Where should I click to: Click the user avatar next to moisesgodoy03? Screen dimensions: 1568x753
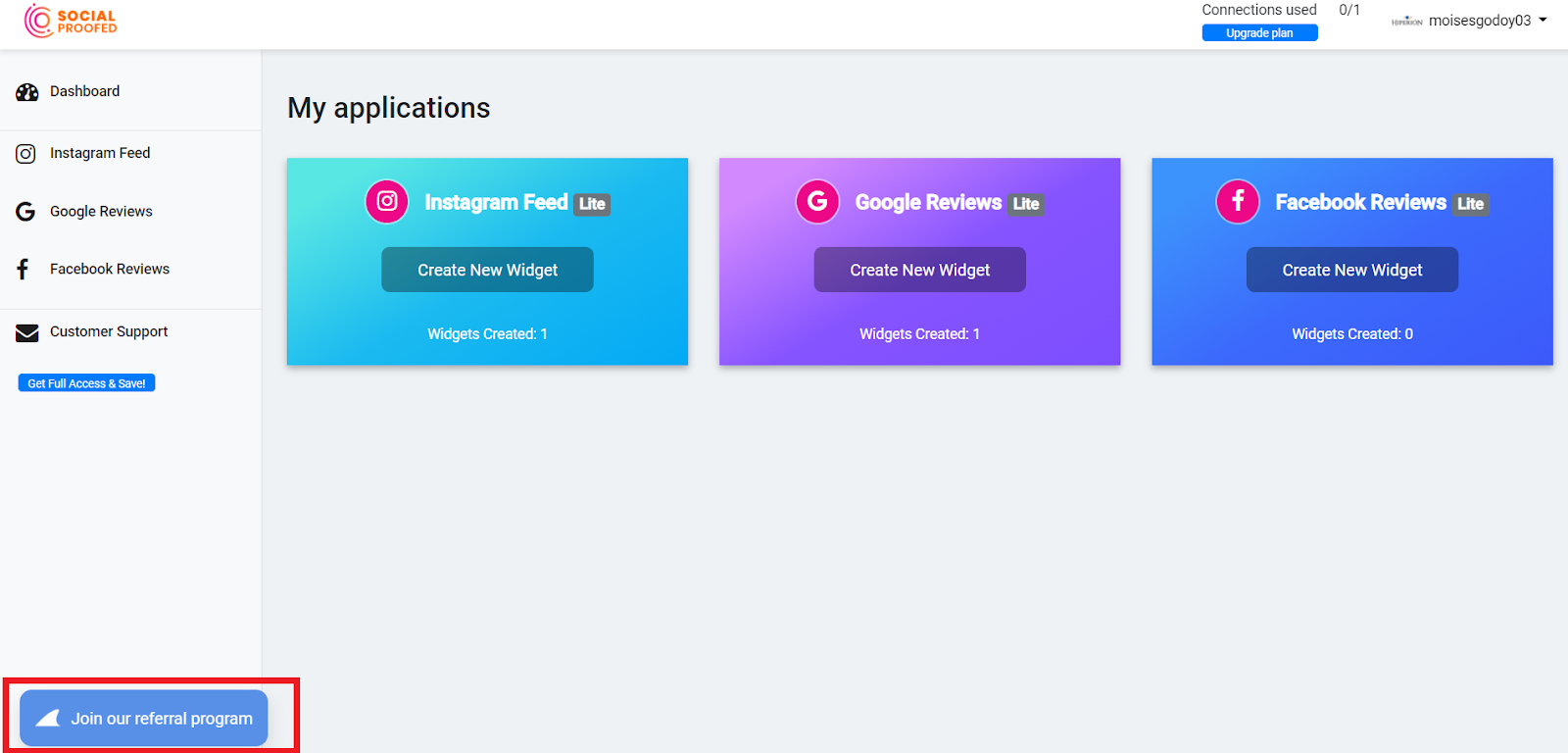tap(1406, 21)
